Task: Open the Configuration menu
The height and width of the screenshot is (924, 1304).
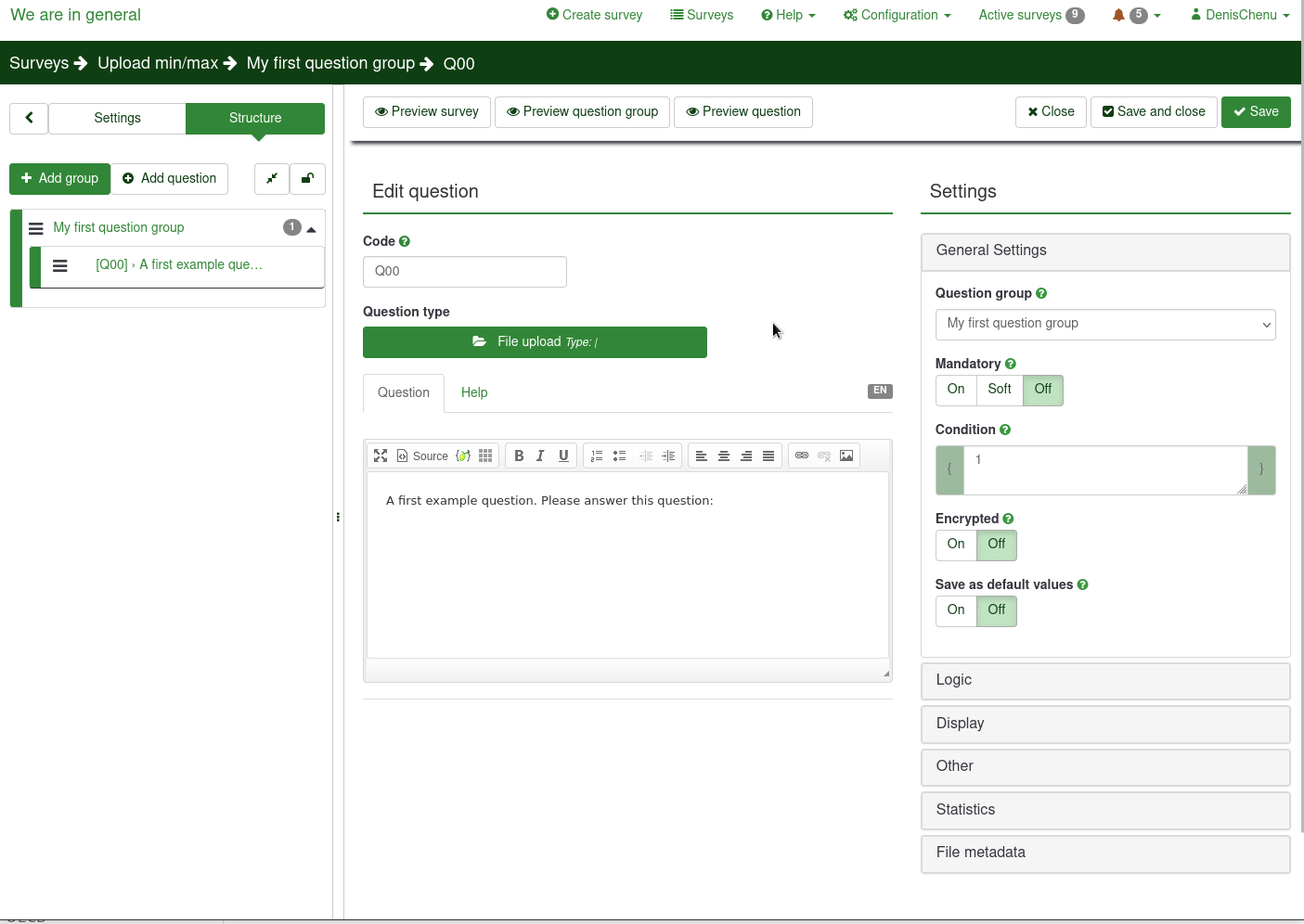Action: point(897,15)
